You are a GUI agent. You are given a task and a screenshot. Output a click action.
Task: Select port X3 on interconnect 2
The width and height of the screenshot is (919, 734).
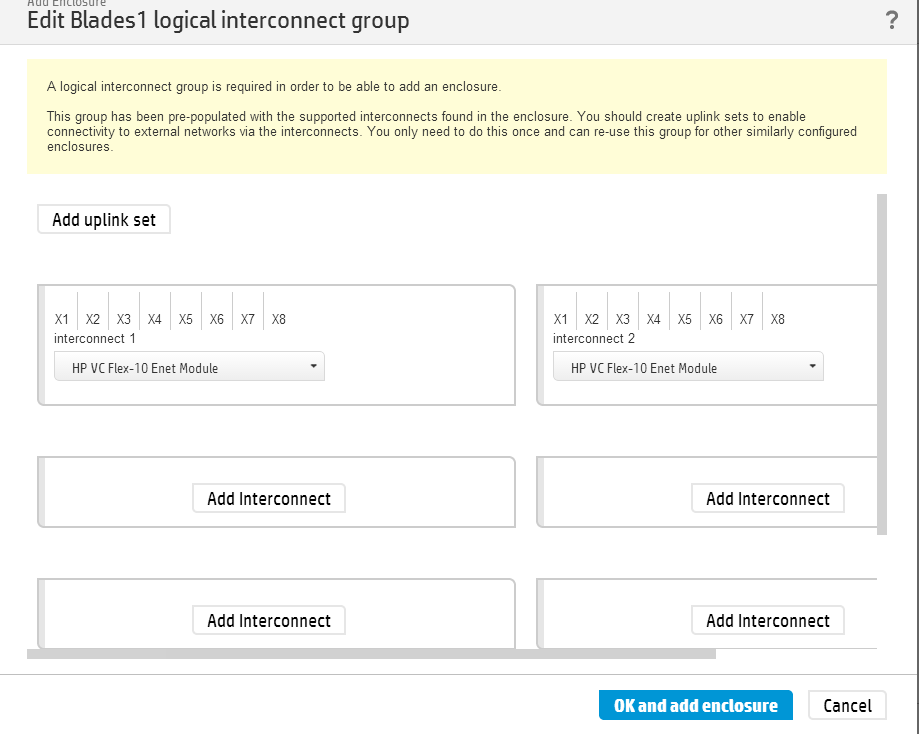623,319
